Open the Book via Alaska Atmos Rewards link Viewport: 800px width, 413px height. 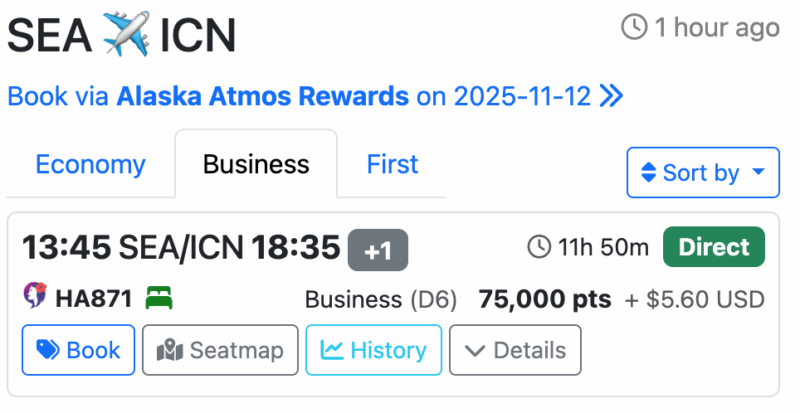pyautogui.click(x=315, y=96)
